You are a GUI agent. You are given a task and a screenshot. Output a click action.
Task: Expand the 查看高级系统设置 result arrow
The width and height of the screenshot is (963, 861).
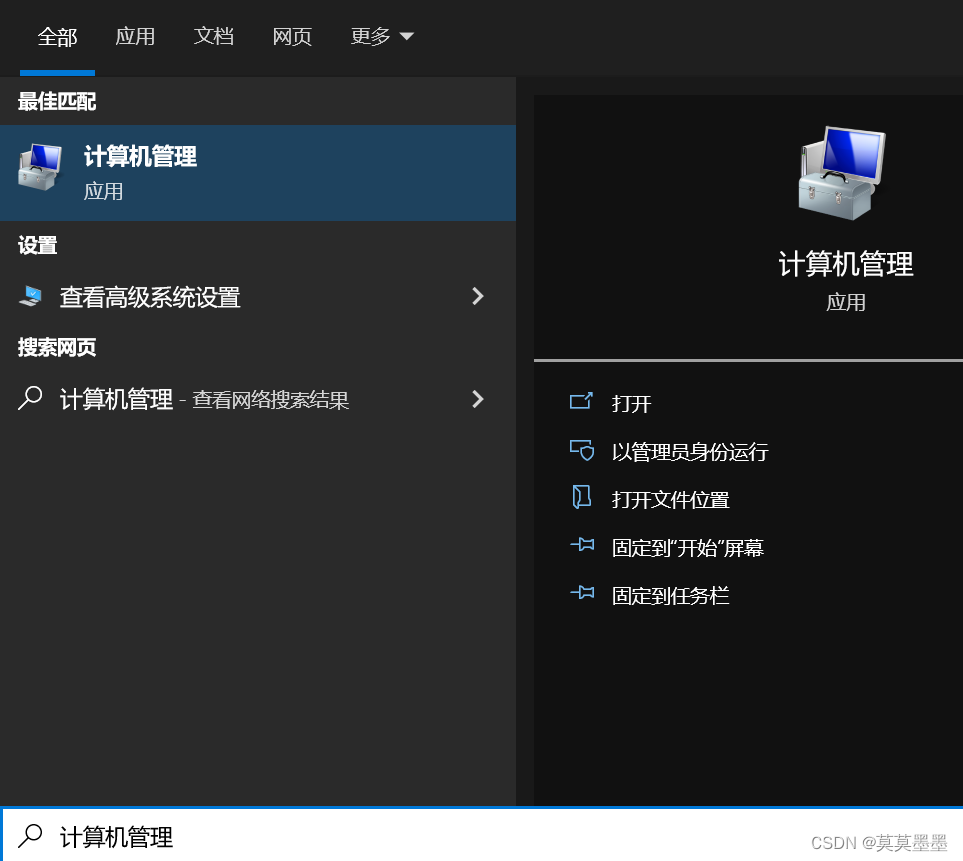[478, 296]
